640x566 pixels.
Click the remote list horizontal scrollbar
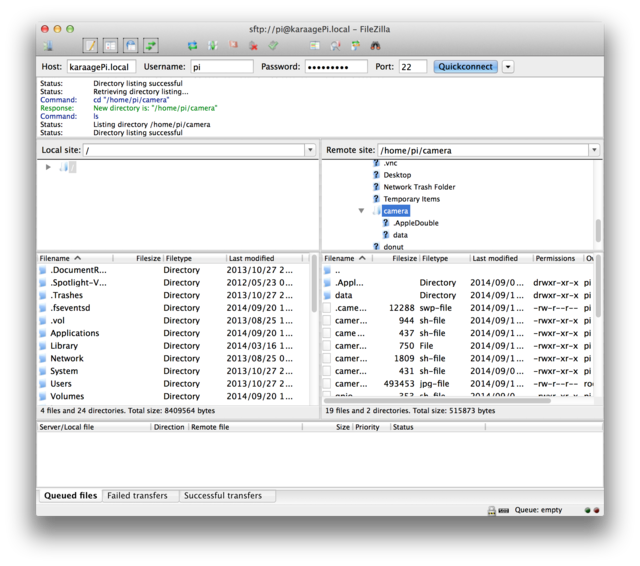pyautogui.click(x=438, y=400)
